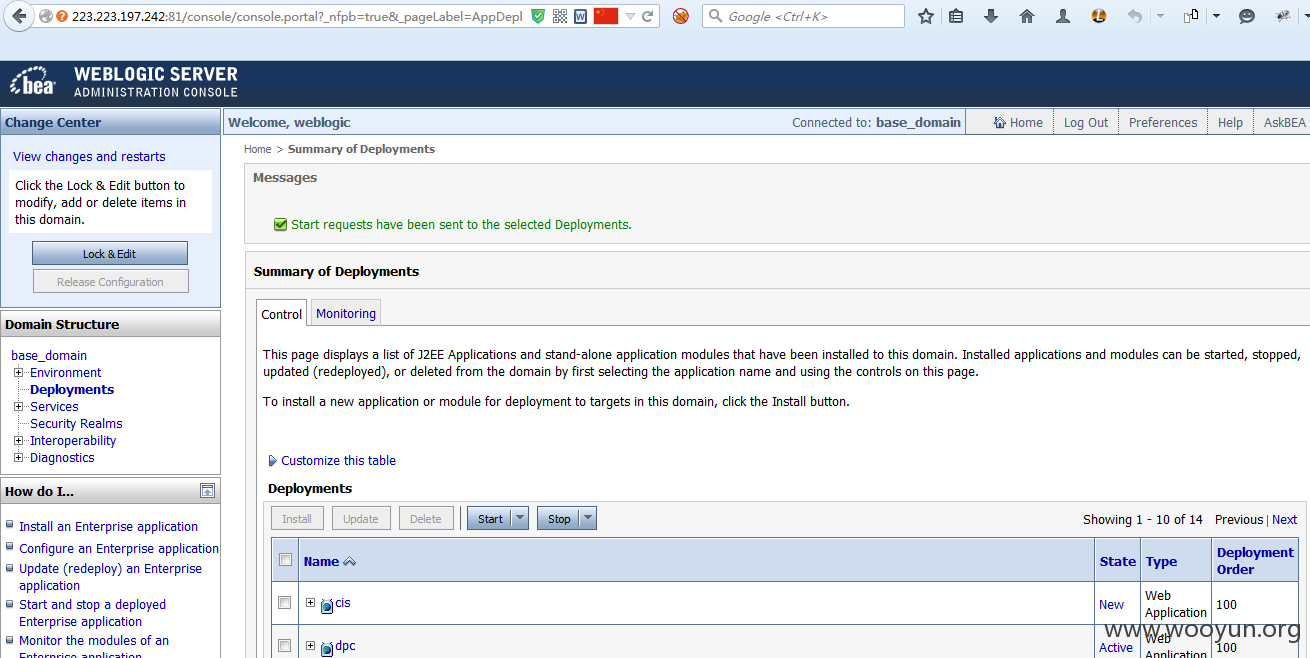The image size is (1310, 658).
Task: Select Security Realms in Domain Structure
Action: pyautogui.click(x=76, y=423)
